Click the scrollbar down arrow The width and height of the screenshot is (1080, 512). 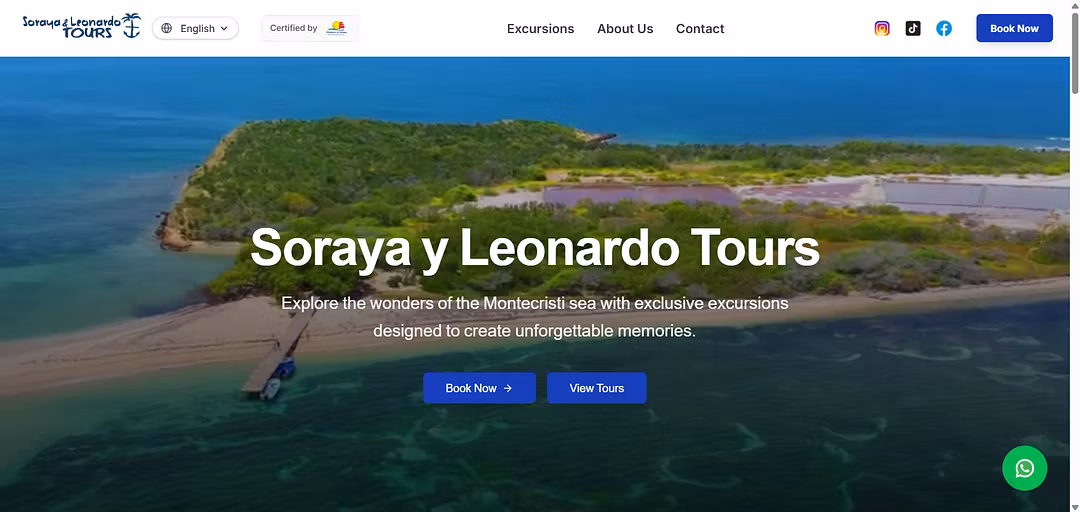1074,507
